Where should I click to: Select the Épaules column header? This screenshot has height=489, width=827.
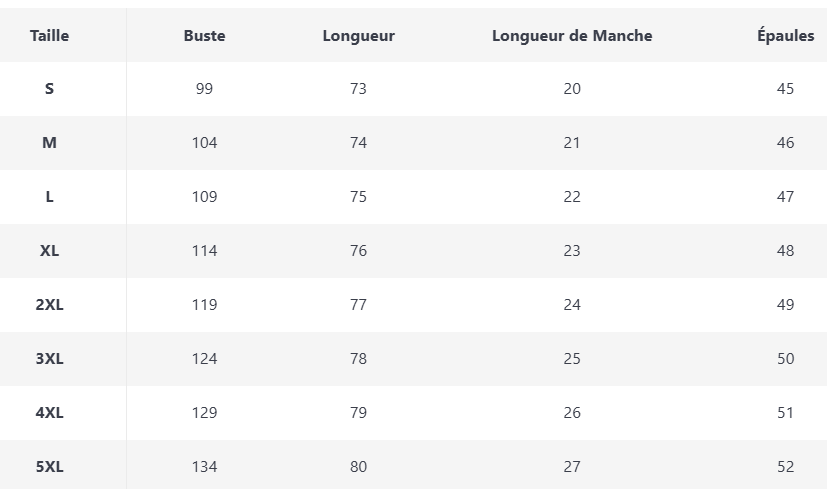785,36
